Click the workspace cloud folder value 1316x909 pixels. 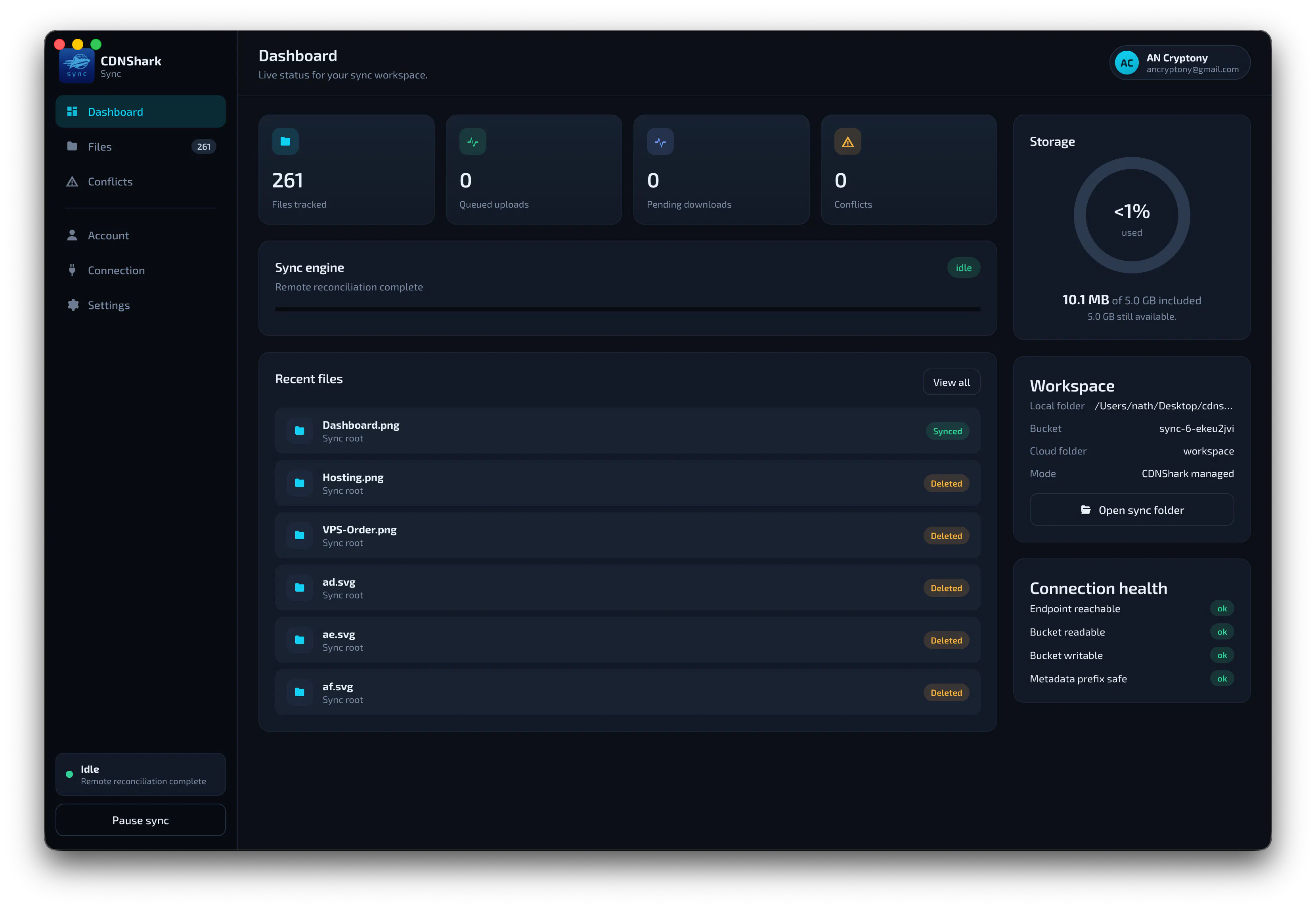point(1208,451)
